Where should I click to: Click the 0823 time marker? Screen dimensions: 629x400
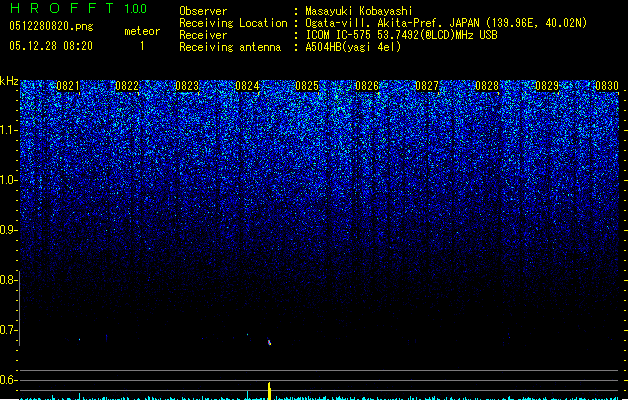click(x=187, y=86)
